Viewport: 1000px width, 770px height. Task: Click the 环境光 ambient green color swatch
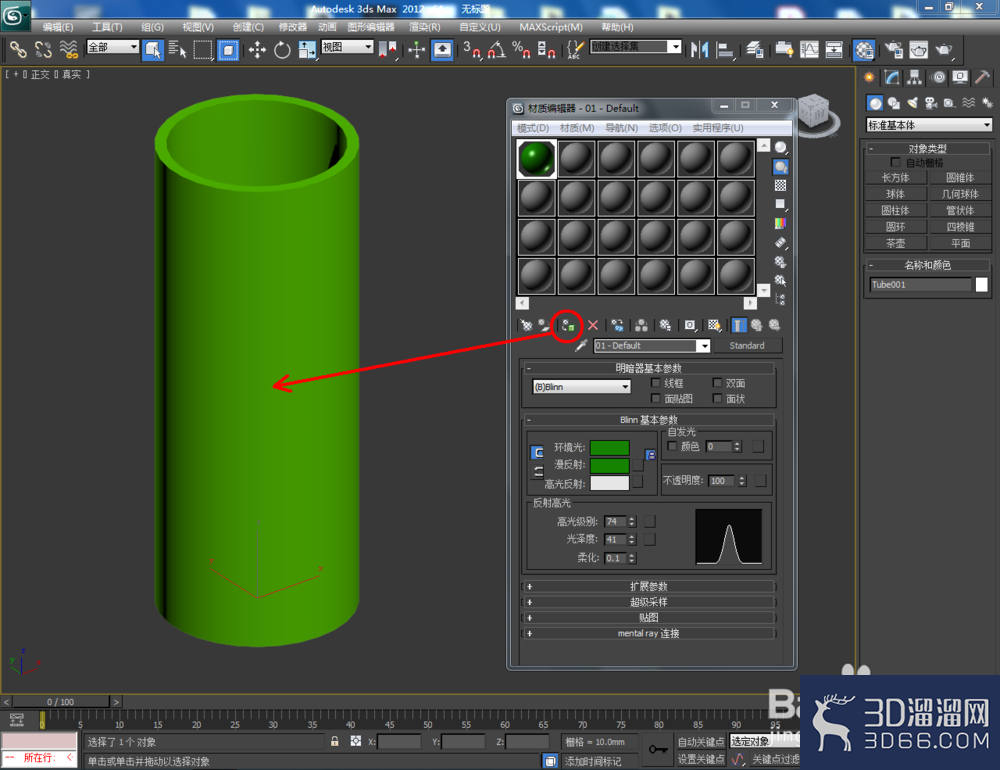tap(610, 448)
